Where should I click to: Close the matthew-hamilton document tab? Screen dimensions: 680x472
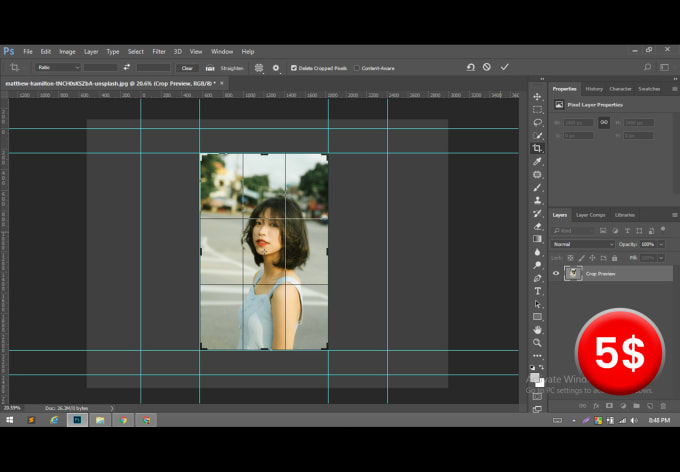point(222,83)
